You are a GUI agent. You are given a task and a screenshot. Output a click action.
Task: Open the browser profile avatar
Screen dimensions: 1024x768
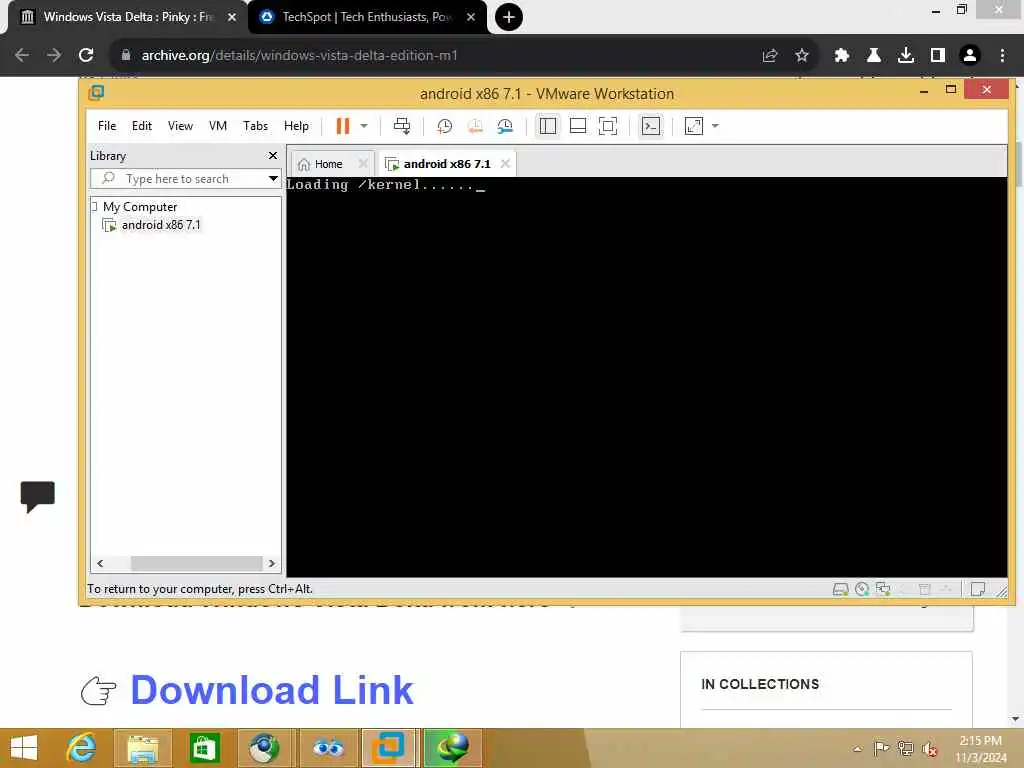coord(970,56)
